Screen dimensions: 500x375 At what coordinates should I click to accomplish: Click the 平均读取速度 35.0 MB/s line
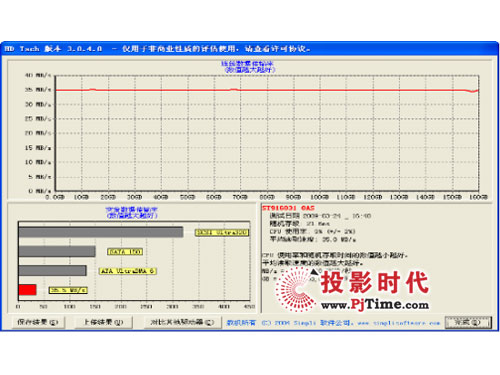pos(313,239)
